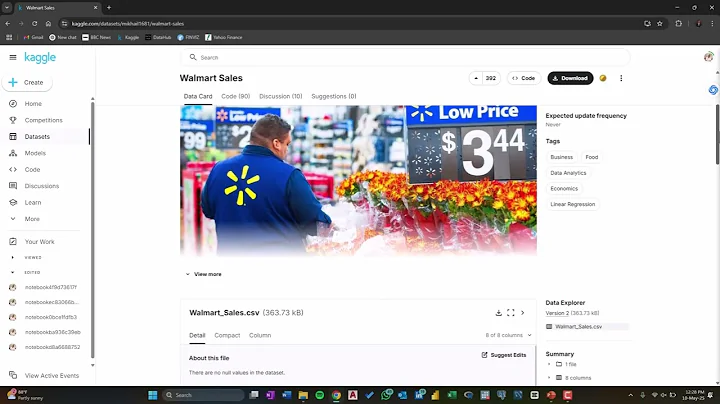Open the user profile avatar
This screenshot has width=720, height=404.
coord(709,57)
